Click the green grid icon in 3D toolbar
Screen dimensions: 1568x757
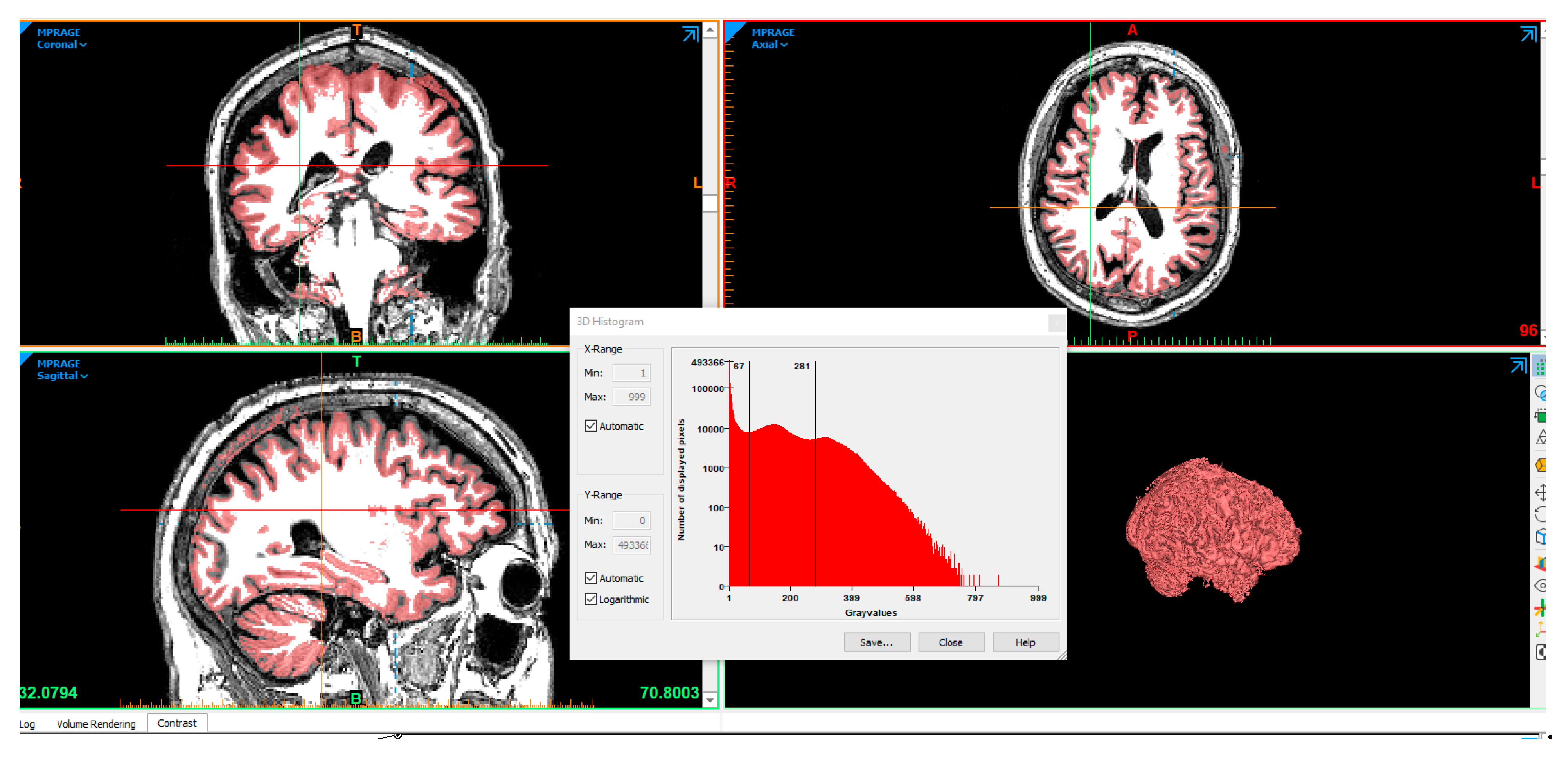[1541, 368]
